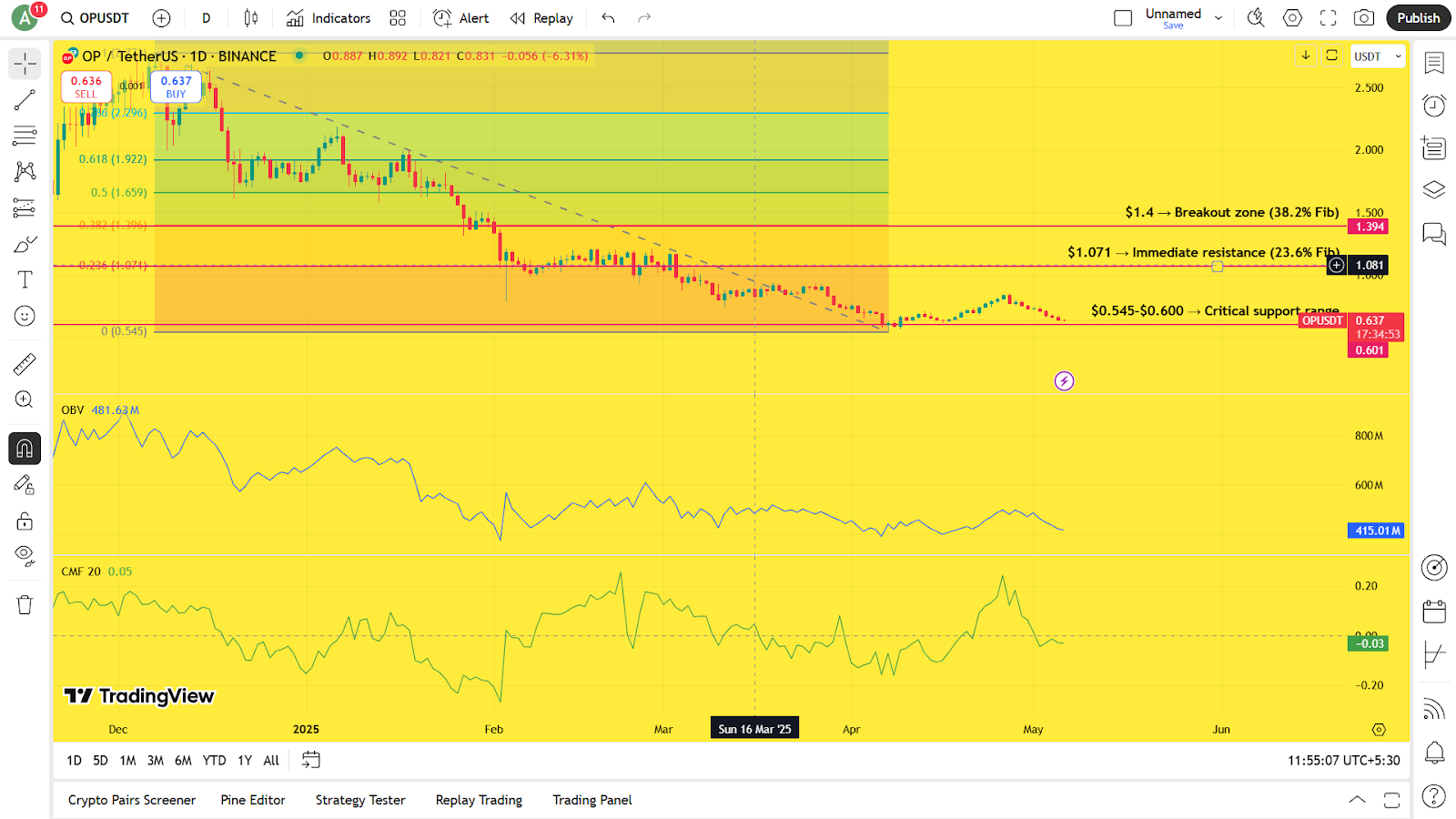1456x819 pixels.
Task: Toggle lock all drawing tools
Action: [25, 521]
